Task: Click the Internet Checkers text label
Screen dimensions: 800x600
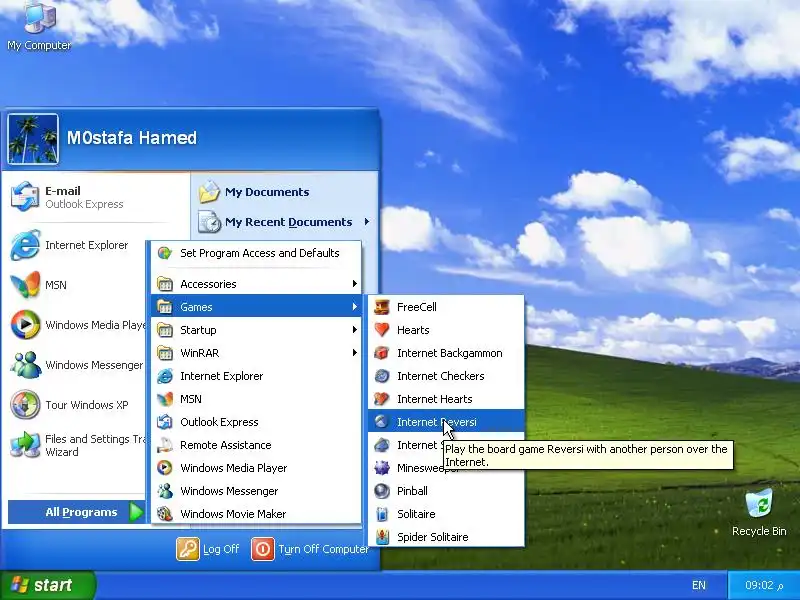Action: (441, 376)
